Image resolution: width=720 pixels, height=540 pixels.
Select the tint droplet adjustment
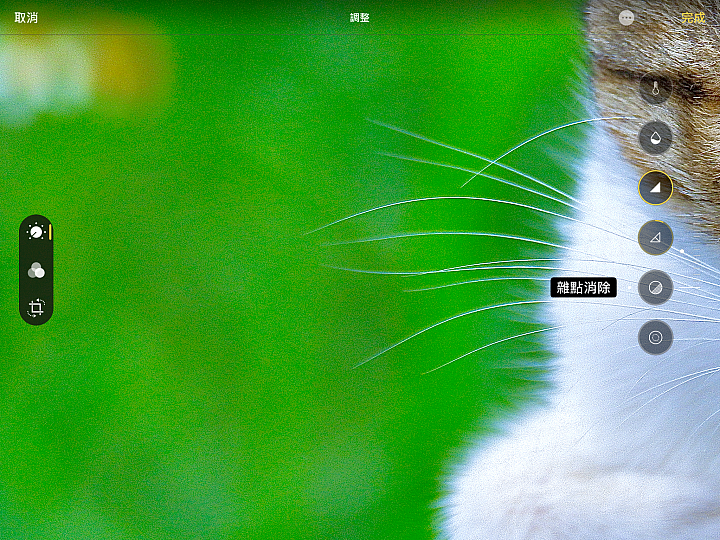click(x=655, y=138)
